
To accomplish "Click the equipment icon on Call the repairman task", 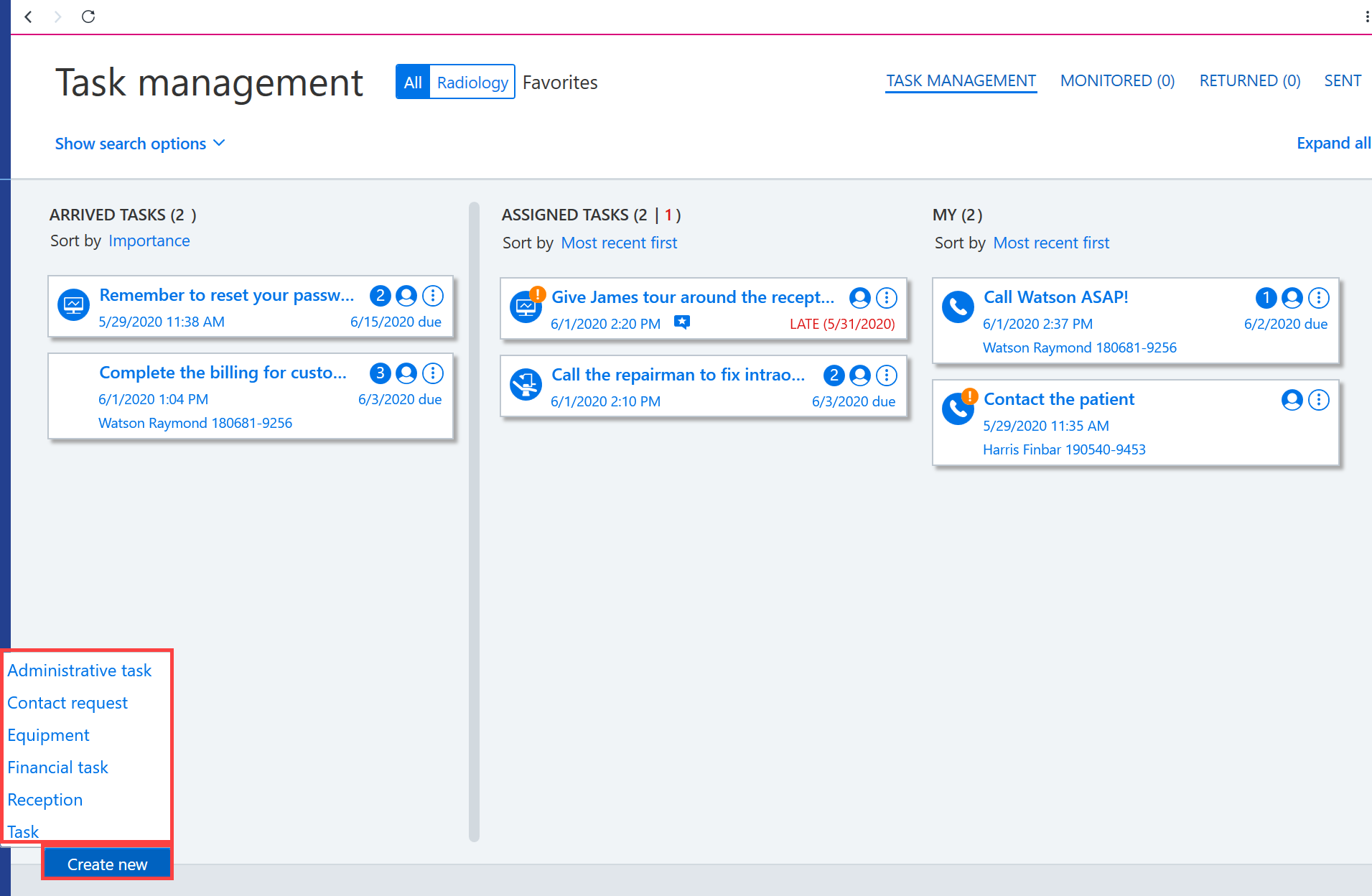I will click(x=526, y=385).
